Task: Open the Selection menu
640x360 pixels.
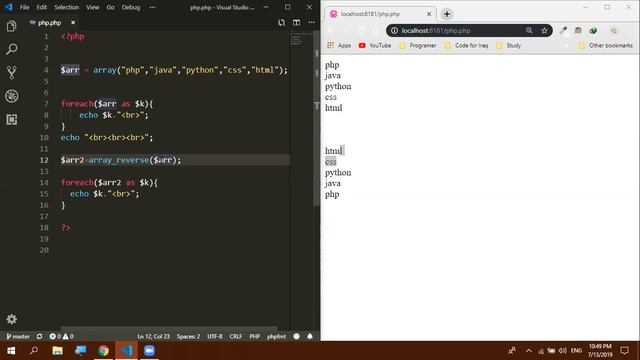Action: [67, 7]
